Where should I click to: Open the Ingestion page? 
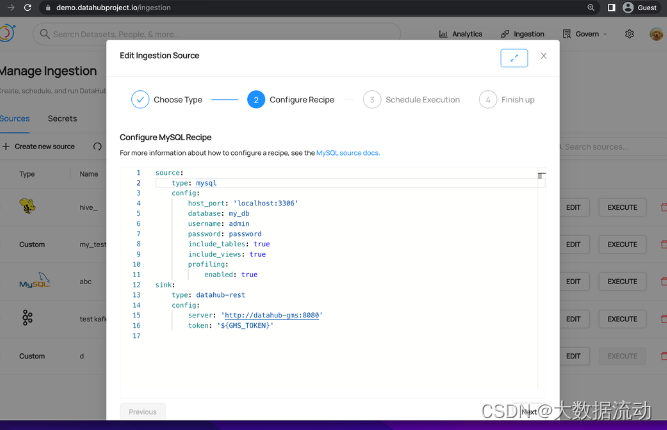tap(522, 34)
